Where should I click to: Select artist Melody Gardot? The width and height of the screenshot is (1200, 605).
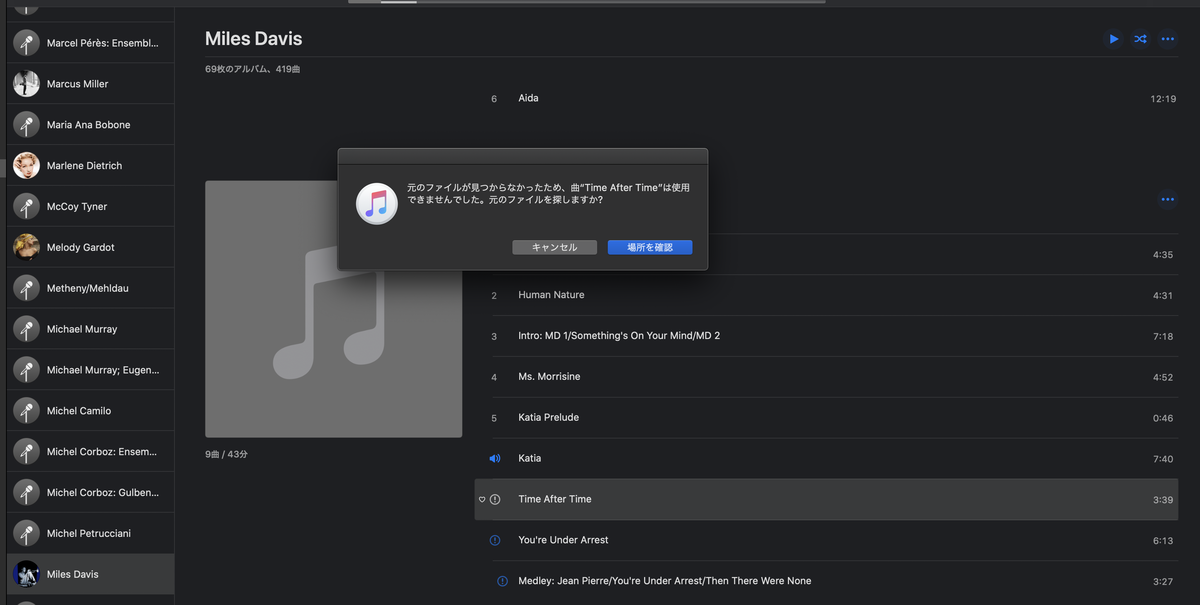(x=91, y=247)
